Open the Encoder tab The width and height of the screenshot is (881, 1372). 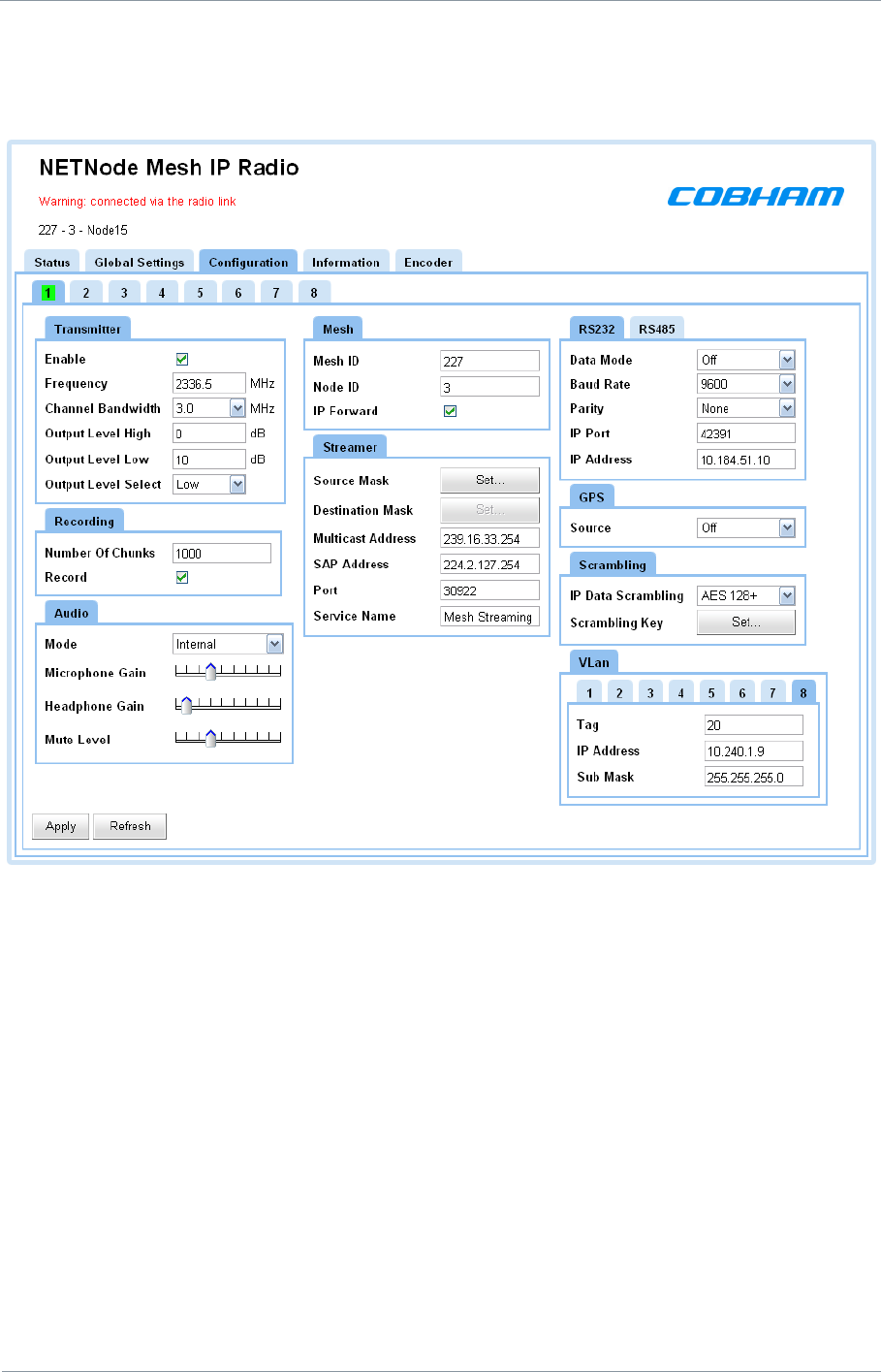click(x=428, y=263)
